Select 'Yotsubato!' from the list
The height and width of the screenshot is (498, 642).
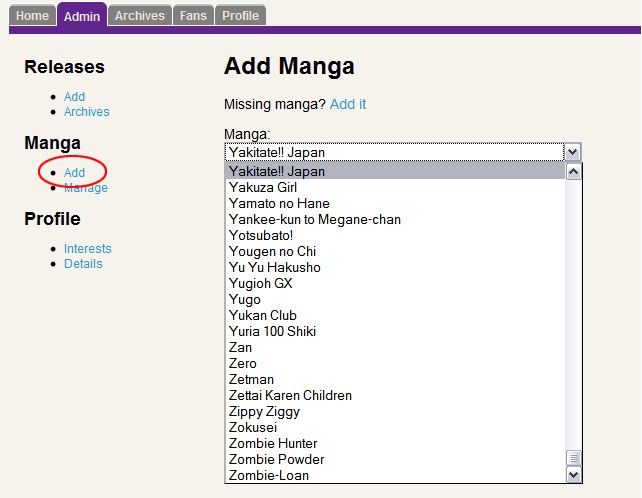click(x=395, y=235)
